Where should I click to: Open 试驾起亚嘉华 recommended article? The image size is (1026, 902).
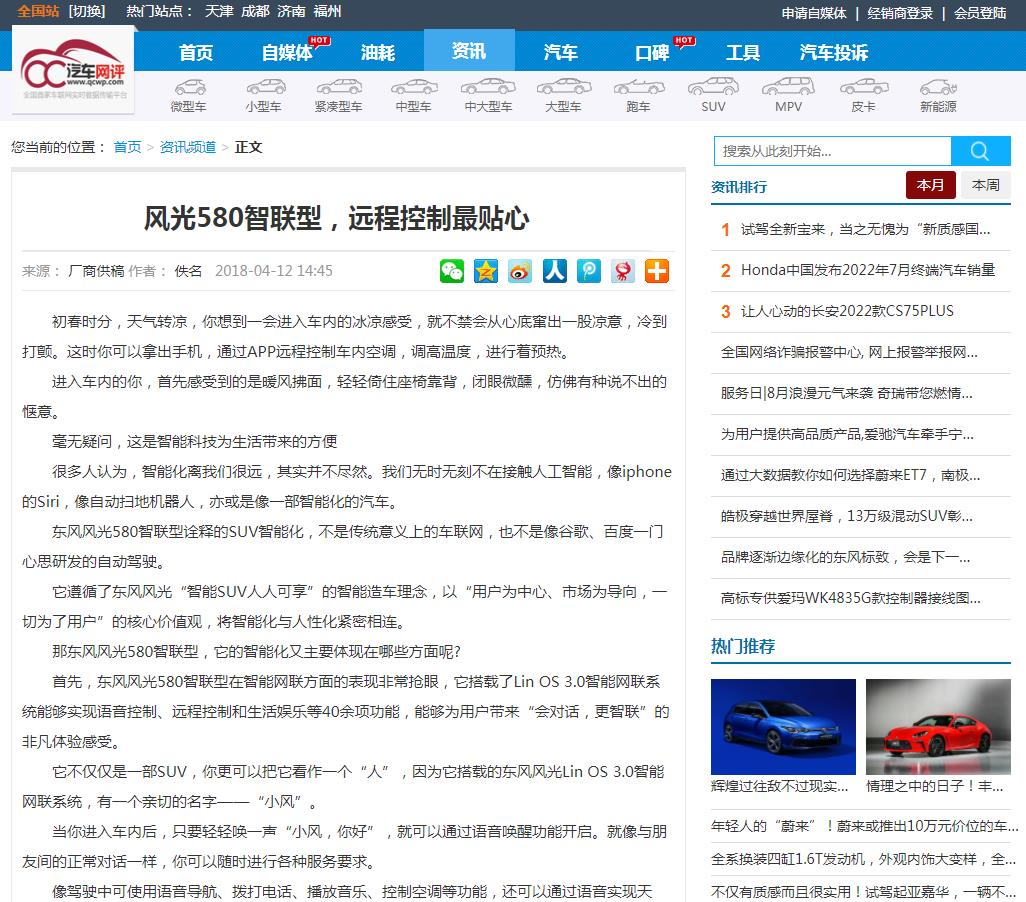click(863, 892)
